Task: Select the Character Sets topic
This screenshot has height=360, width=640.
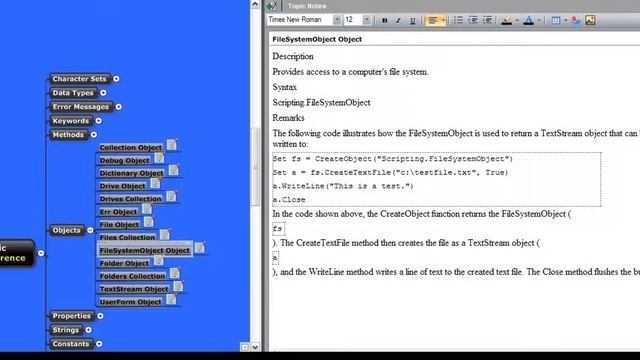Action: pyautogui.click(x=79, y=79)
